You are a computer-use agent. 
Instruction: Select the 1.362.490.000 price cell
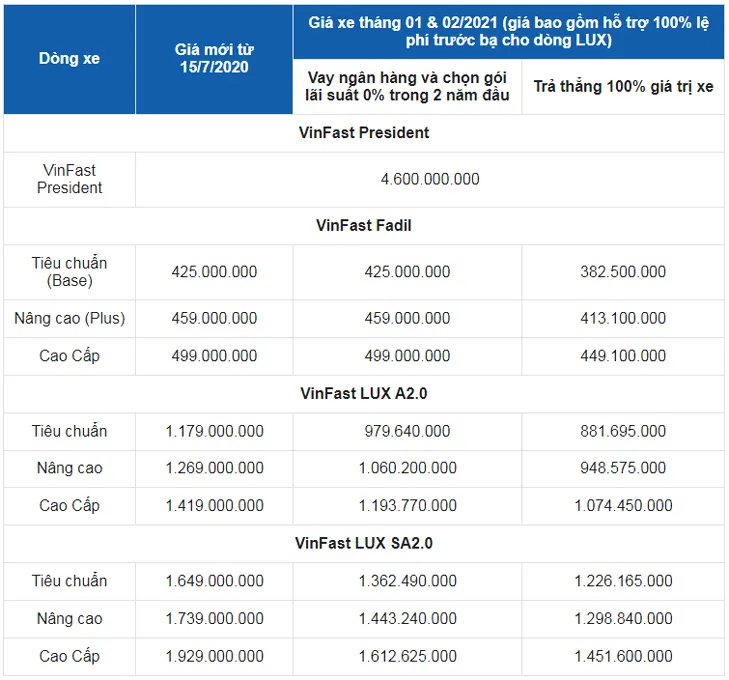407,581
